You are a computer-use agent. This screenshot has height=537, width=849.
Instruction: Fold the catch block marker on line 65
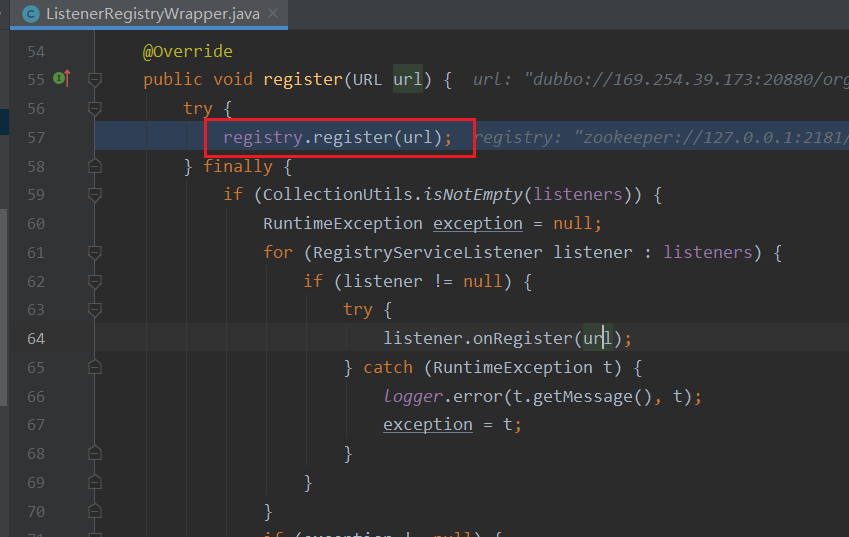[x=95, y=367]
